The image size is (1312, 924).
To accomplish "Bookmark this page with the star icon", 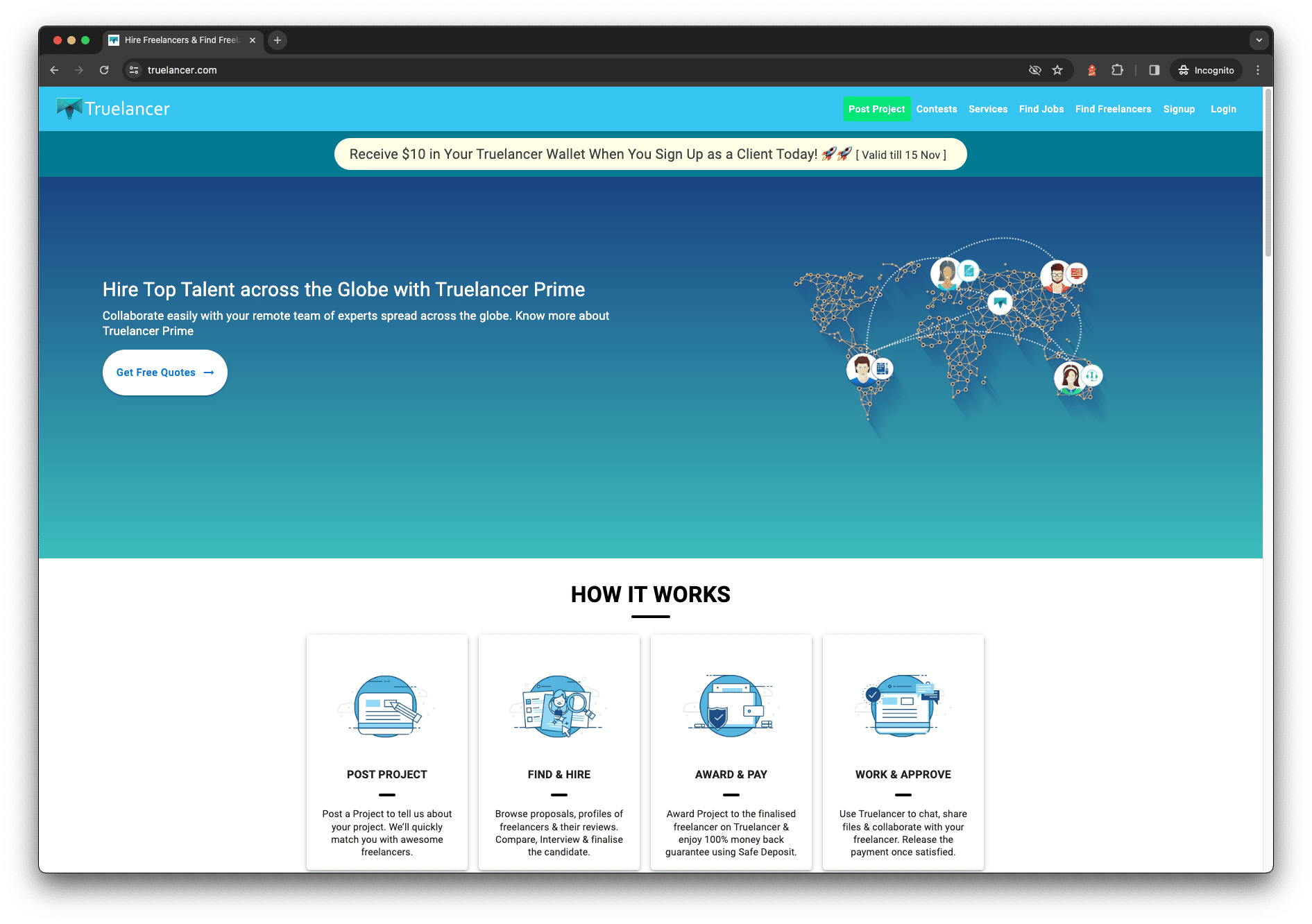I will pyautogui.click(x=1057, y=70).
